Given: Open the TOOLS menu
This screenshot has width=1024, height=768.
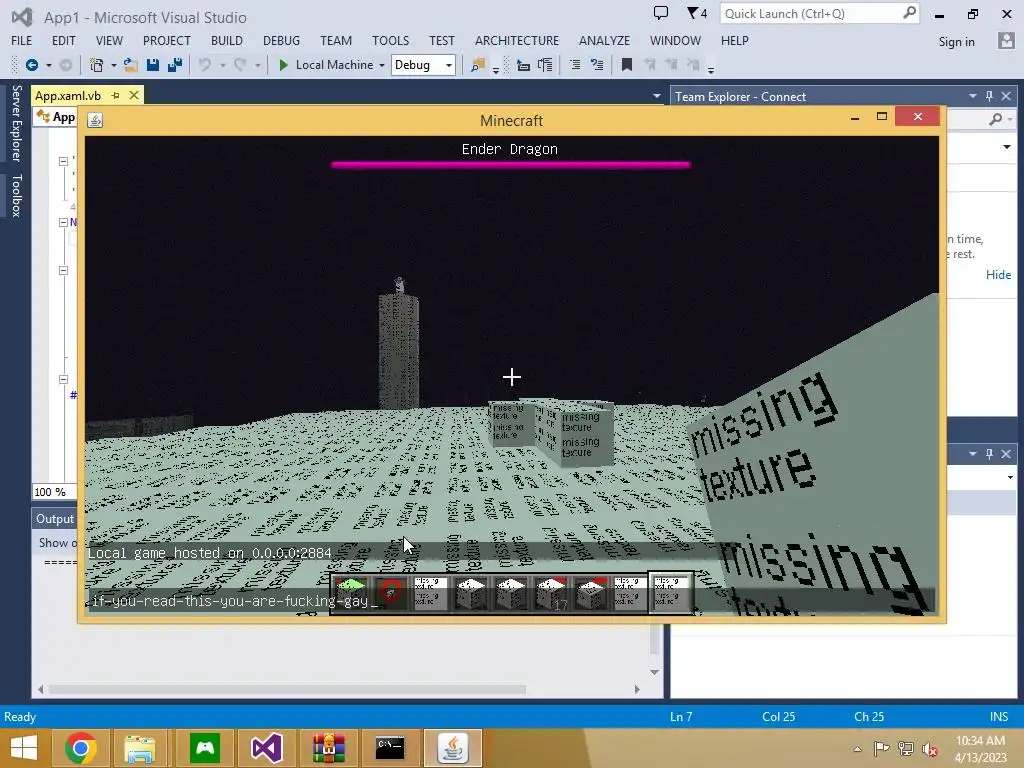Looking at the screenshot, I should coord(391,40).
